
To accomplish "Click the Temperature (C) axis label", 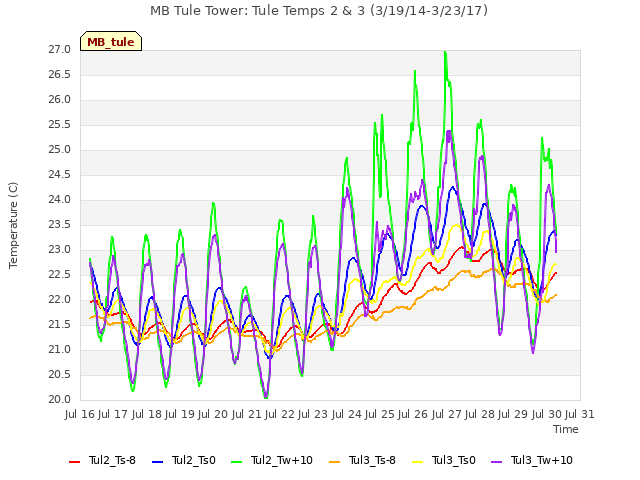I will [x=13, y=225].
